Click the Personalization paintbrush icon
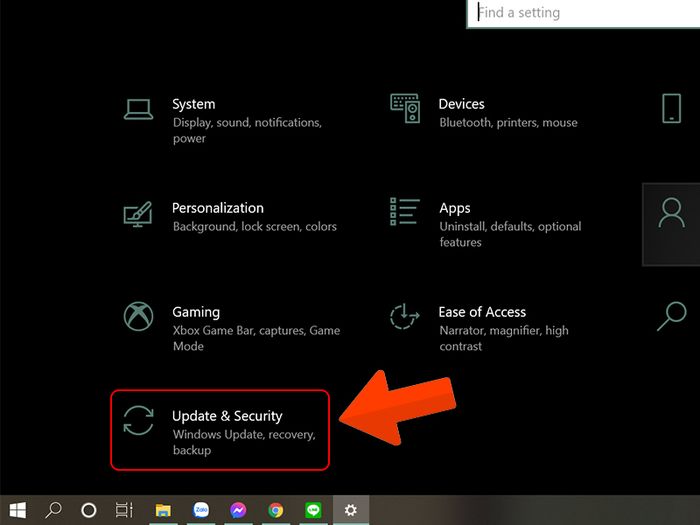Screen dimensions: 700x525 click(x=138, y=214)
